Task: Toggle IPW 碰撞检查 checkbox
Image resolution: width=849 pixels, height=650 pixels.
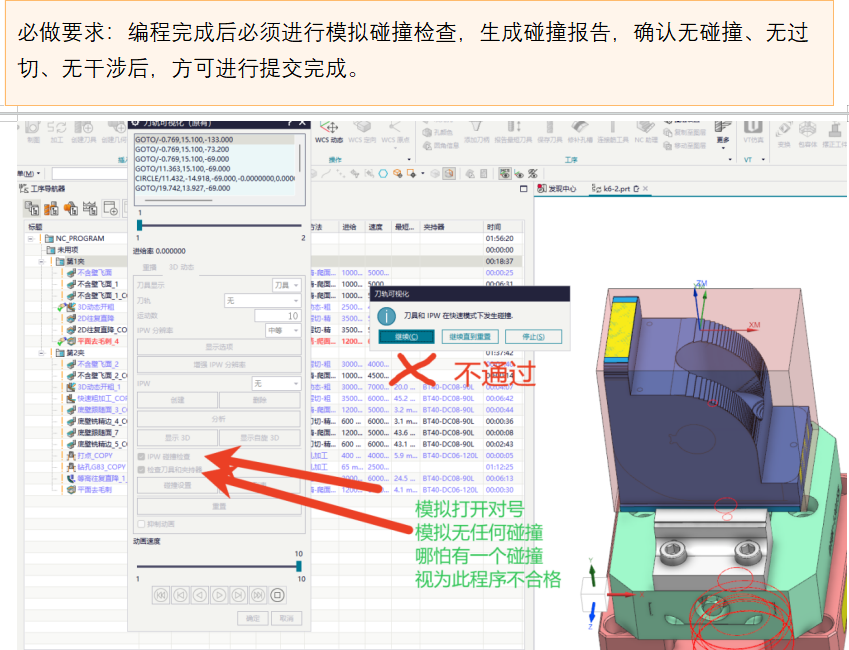Action: click(141, 457)
